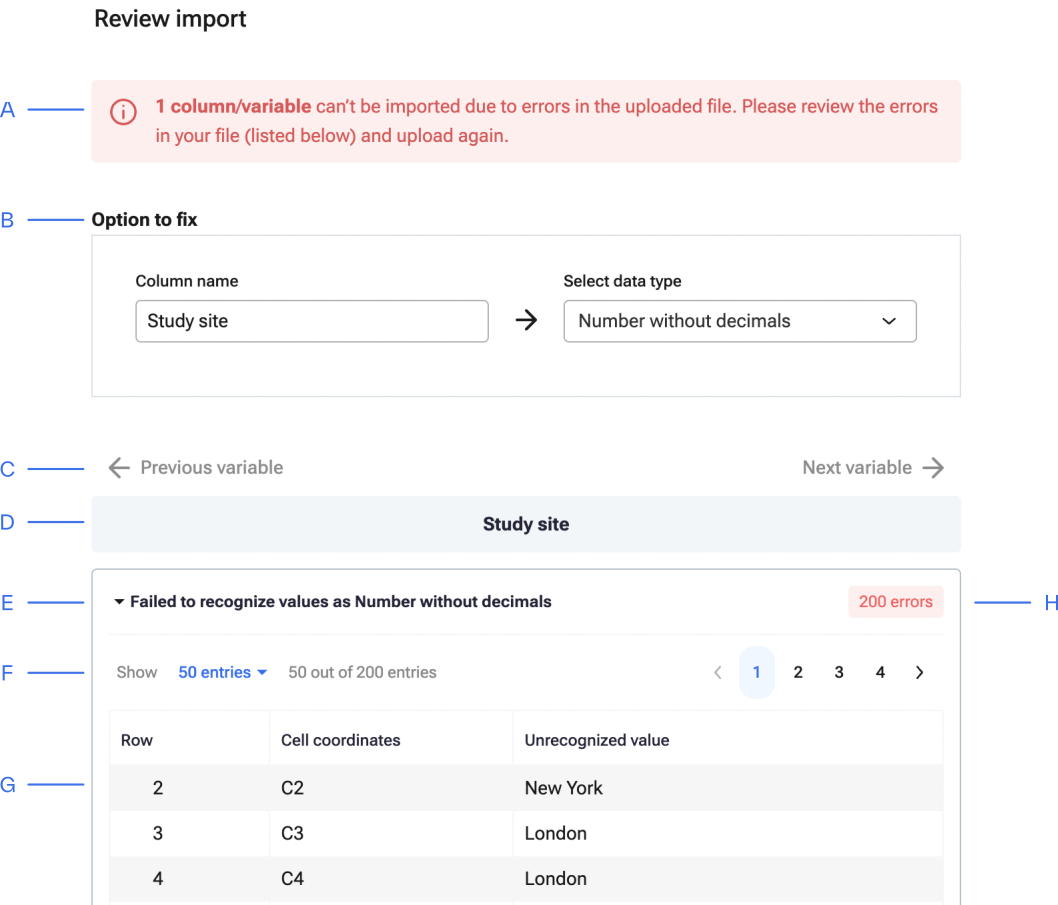Go to the previous page of entries
This screenshot has width=1058, height=905.
coord(717,673)
